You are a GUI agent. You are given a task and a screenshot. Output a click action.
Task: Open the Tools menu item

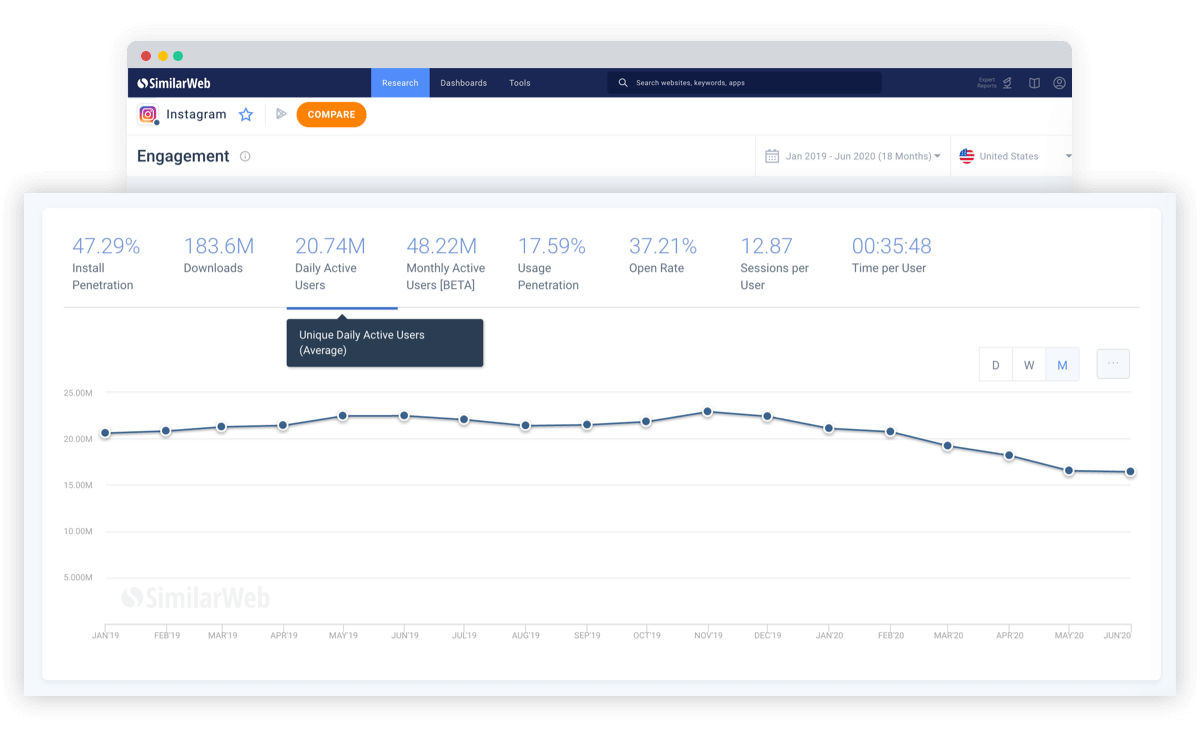520,83
